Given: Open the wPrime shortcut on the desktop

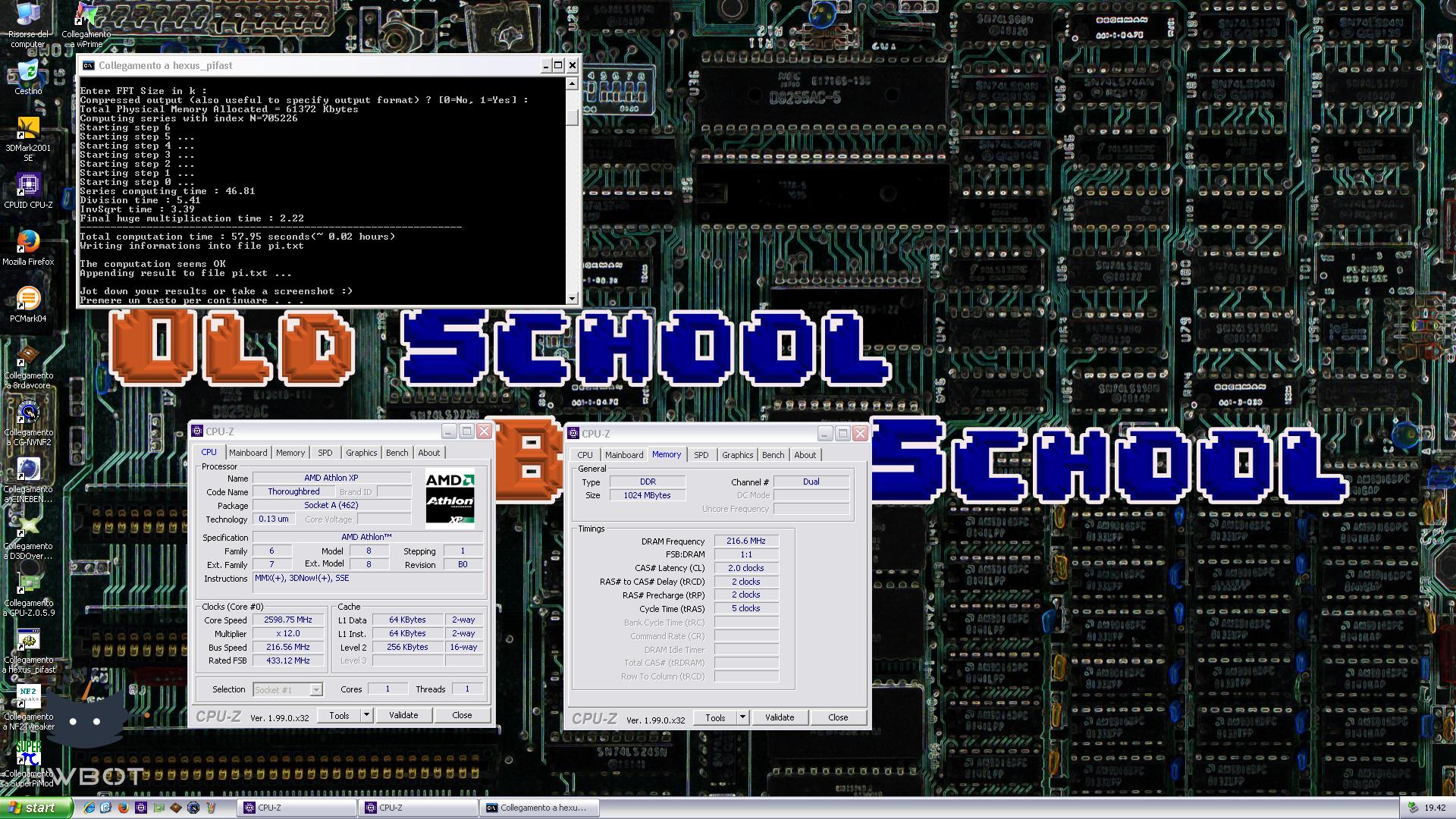Looking at the screenshot, I should click(x=86, y=24).
